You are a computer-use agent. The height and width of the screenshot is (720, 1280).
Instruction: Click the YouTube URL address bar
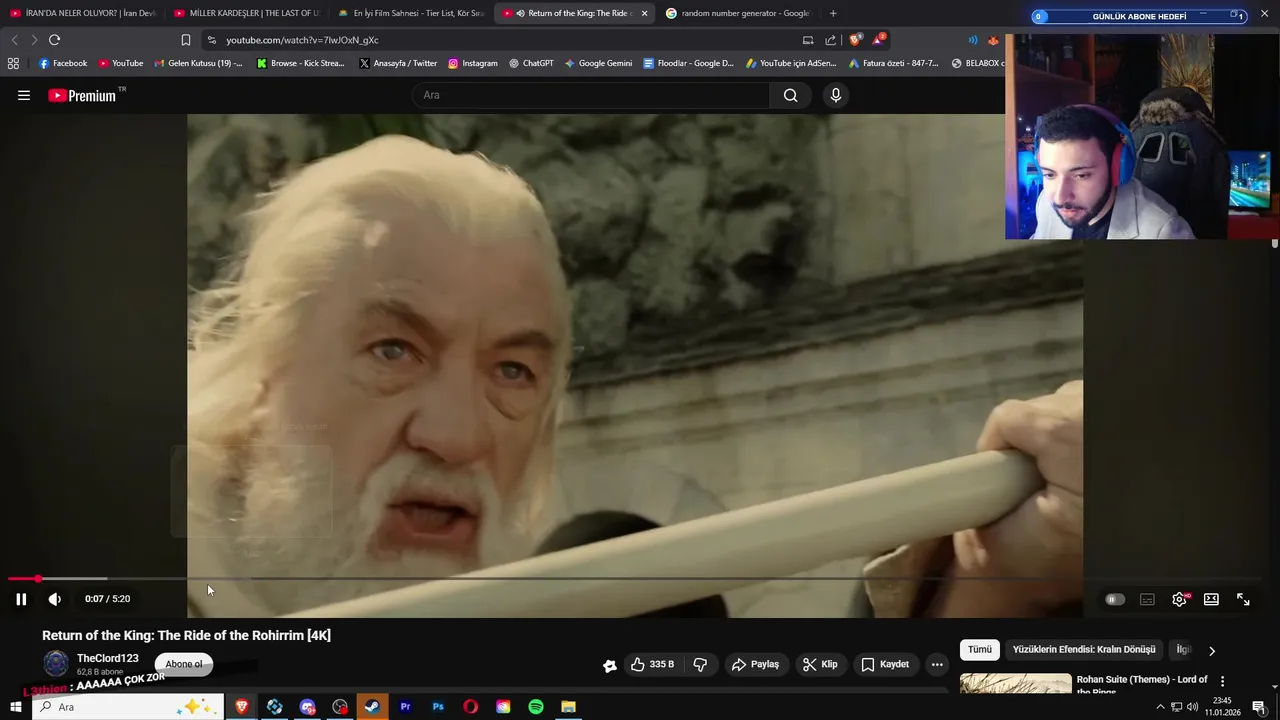500,40
